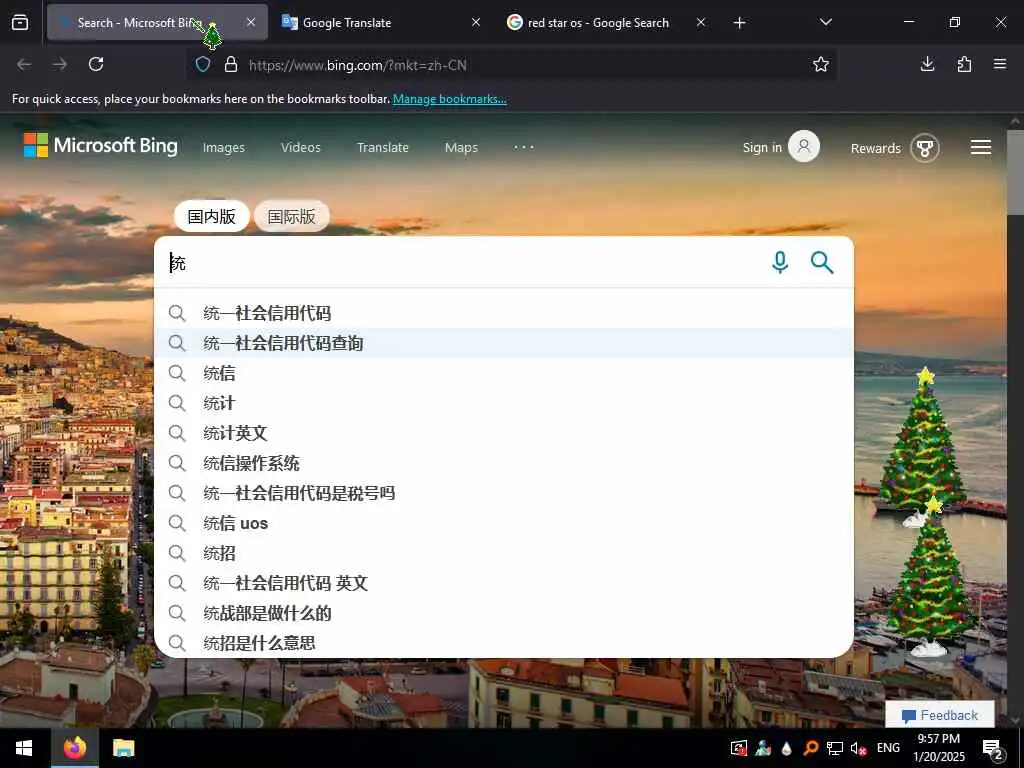Open the Extensions menu
The image size is (1024, 768).
pyautogui.click(x=964, y=64)
